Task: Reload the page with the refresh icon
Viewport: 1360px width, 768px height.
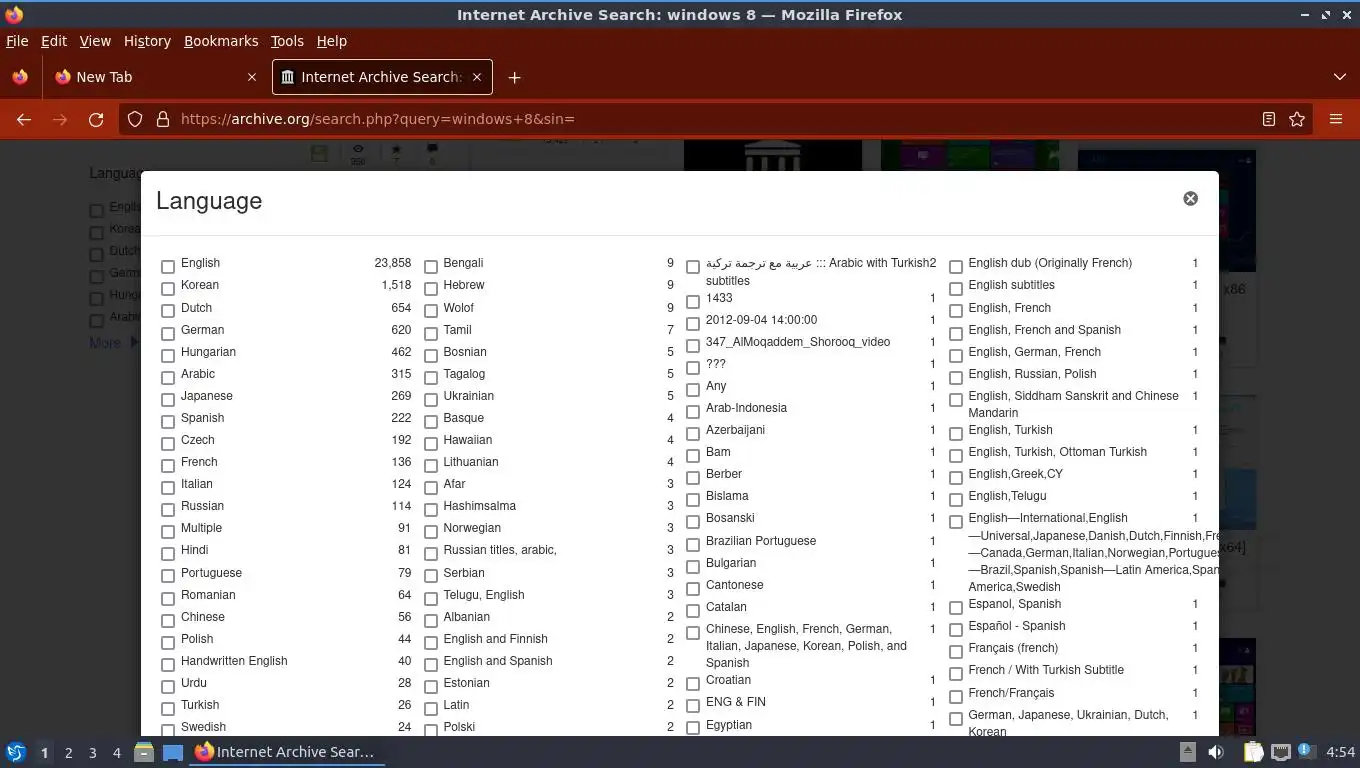Action: pyautogui.click(x=96, y=119)
